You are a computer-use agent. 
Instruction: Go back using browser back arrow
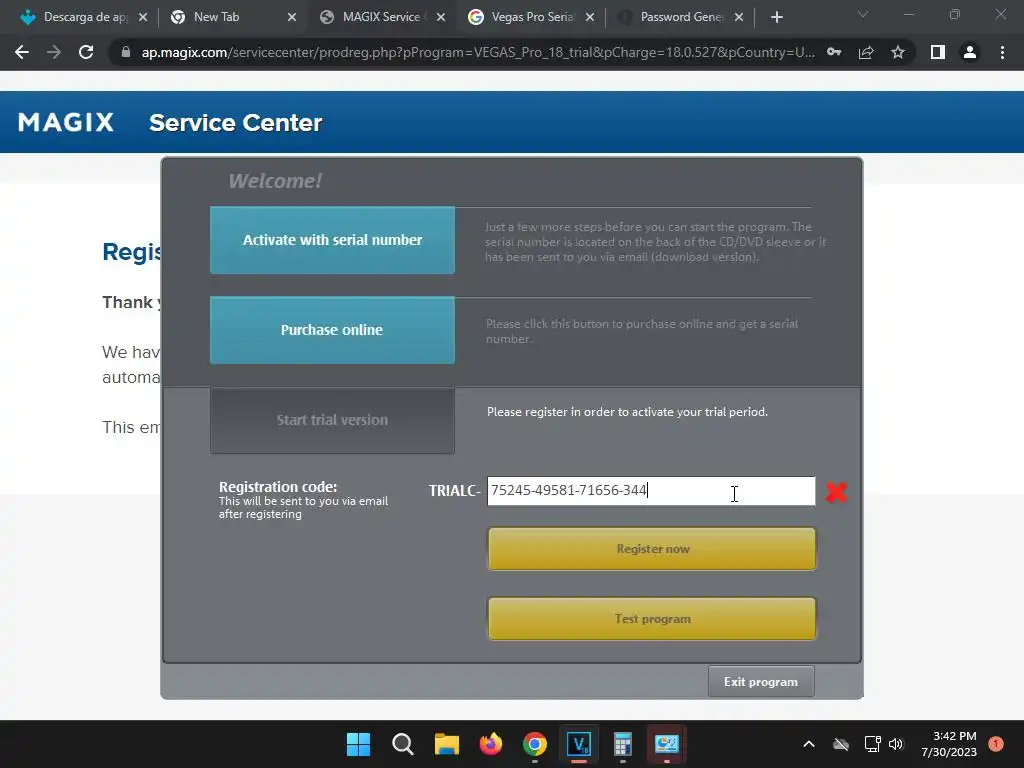click(x=22, y=52)
